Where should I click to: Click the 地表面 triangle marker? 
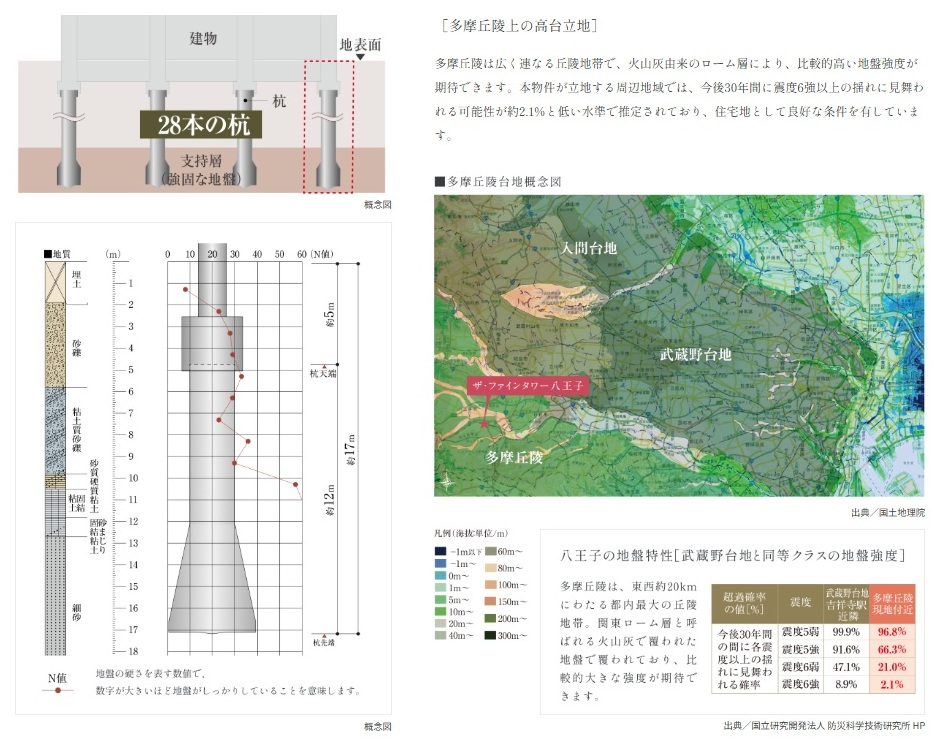[359, 59]
